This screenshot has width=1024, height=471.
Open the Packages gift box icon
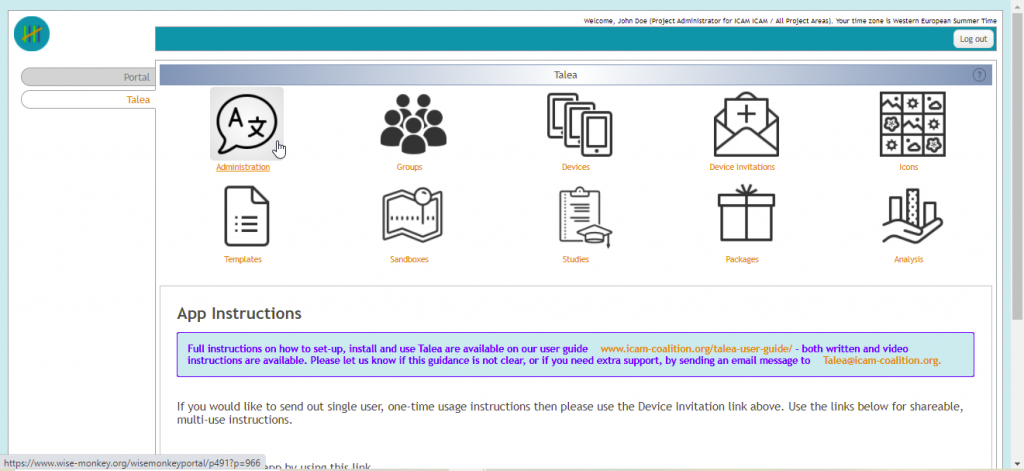pyautogui.click(x=746, y=213)
